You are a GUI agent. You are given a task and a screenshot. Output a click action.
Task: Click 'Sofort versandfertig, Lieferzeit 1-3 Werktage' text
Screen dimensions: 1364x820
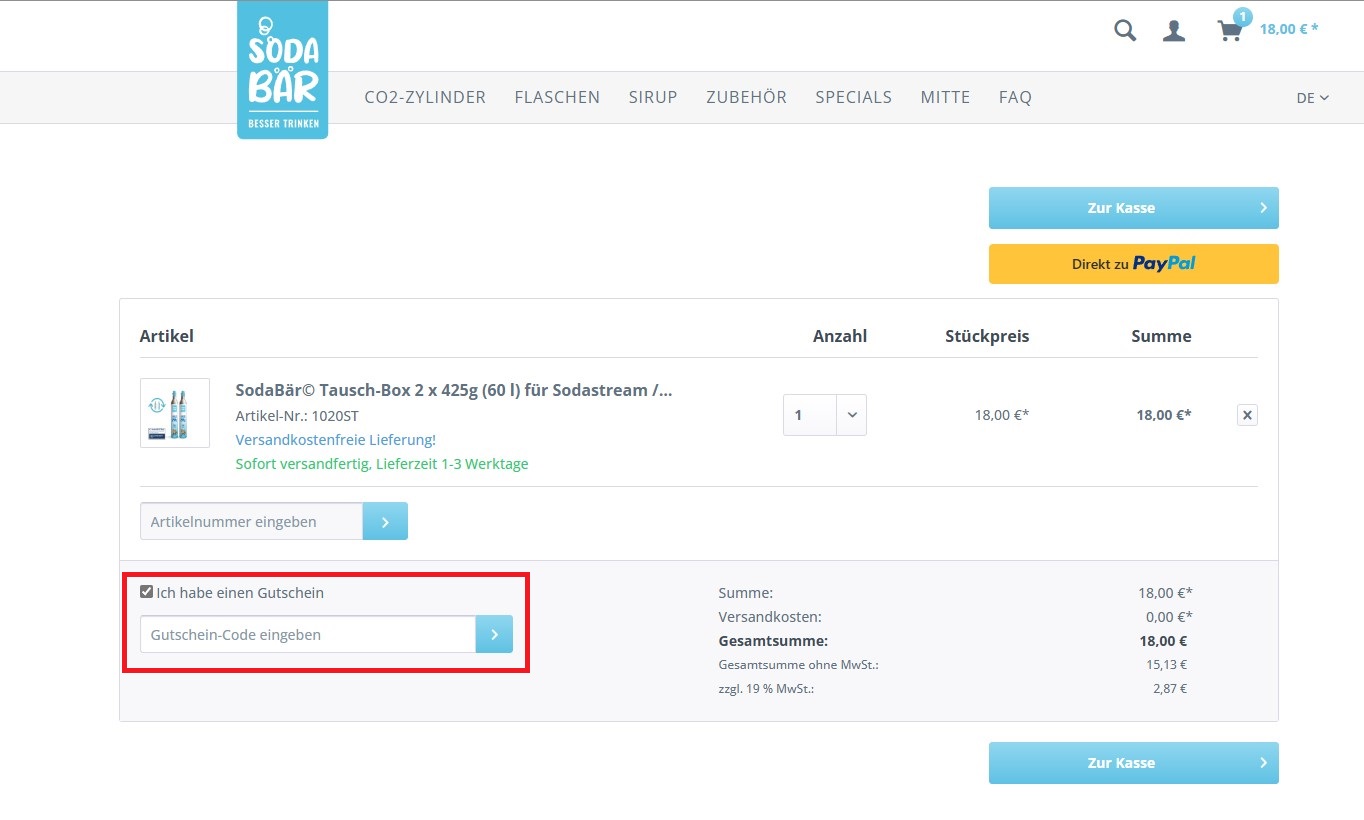click(382, 464)
